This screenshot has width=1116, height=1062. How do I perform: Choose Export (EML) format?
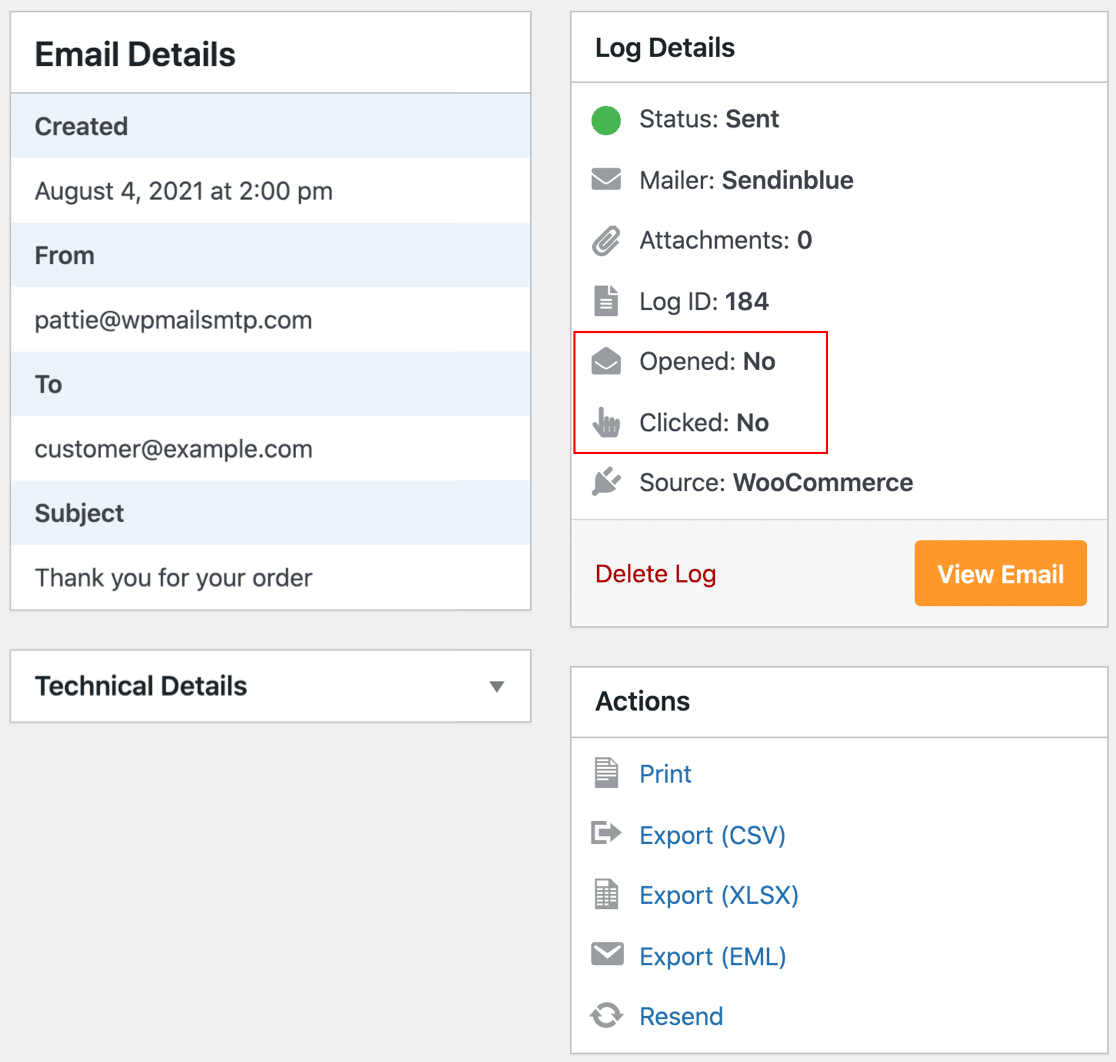712,956
